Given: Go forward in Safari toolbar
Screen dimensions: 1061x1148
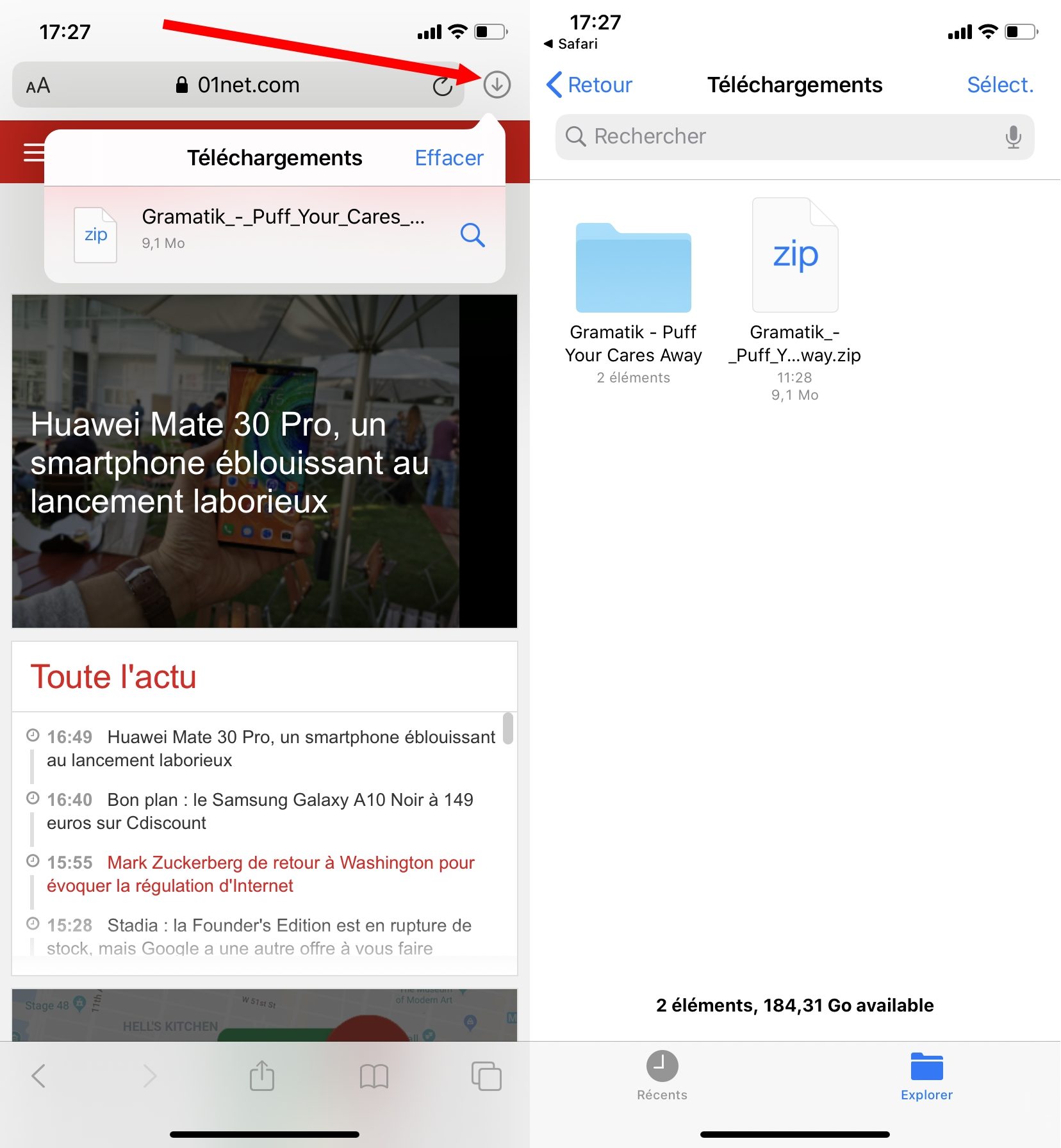Looking at the screenshot, I should pos(149,1076).
